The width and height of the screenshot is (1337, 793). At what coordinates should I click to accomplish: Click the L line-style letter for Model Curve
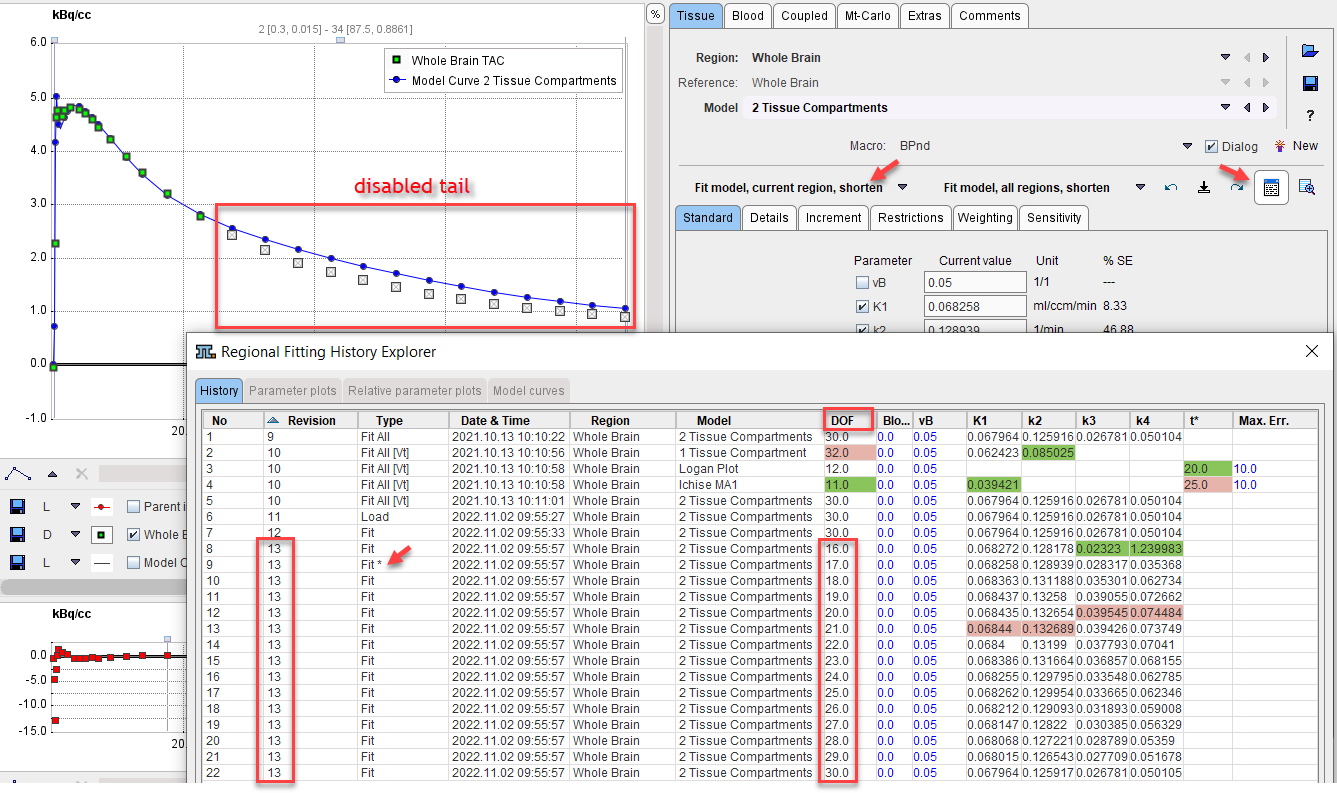coord(46,563)
